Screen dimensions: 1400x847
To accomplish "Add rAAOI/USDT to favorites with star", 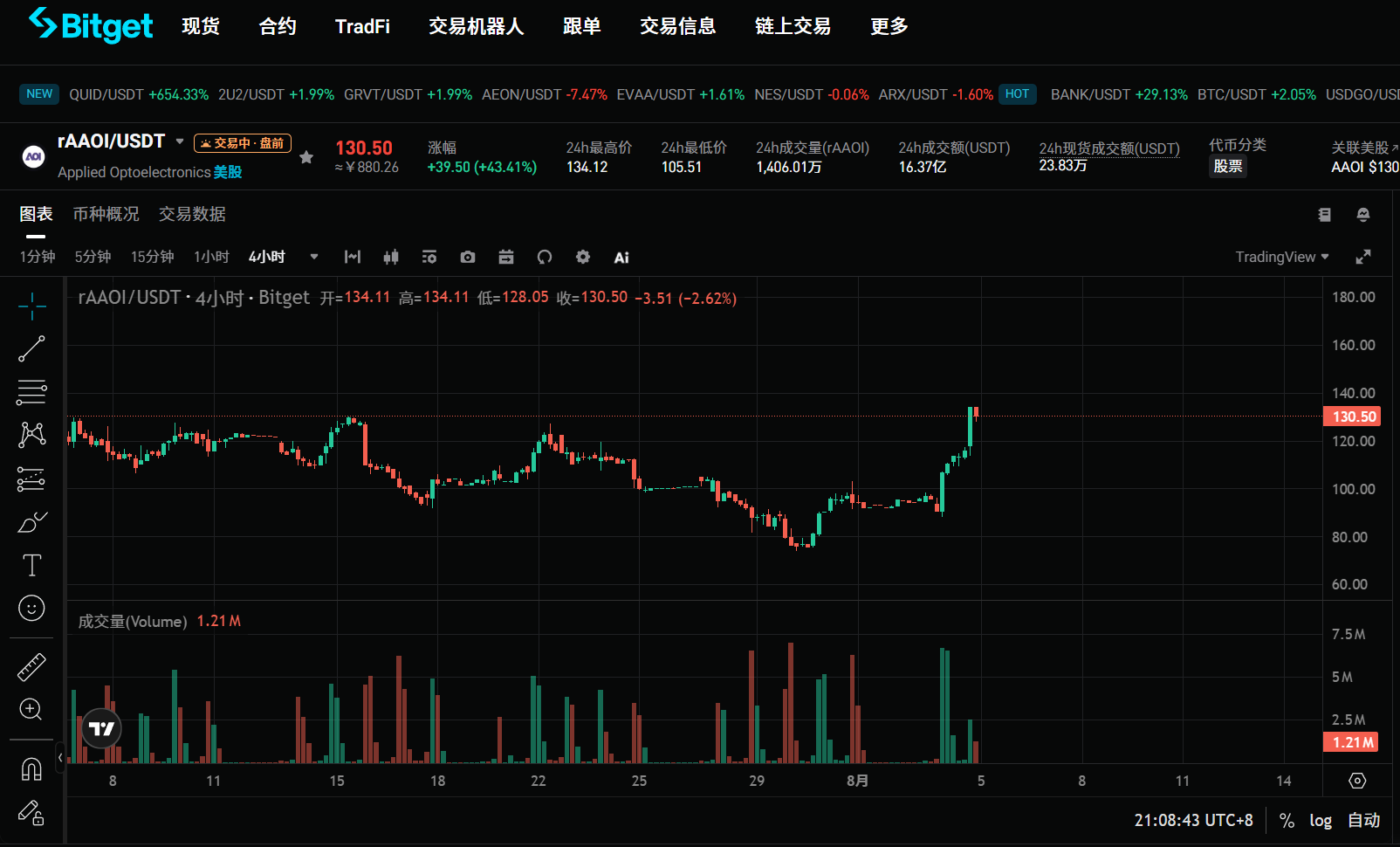I will pos(306,157).
